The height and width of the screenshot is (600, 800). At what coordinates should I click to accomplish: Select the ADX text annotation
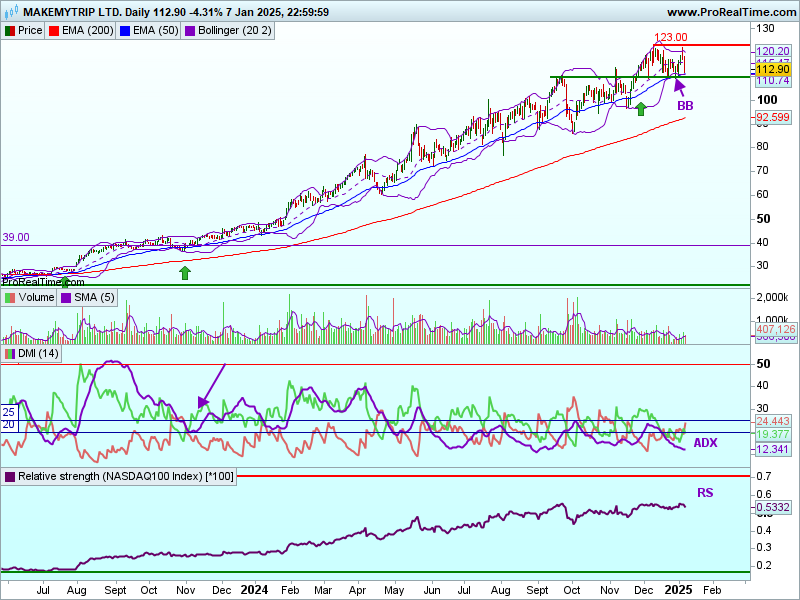[705, 442]
